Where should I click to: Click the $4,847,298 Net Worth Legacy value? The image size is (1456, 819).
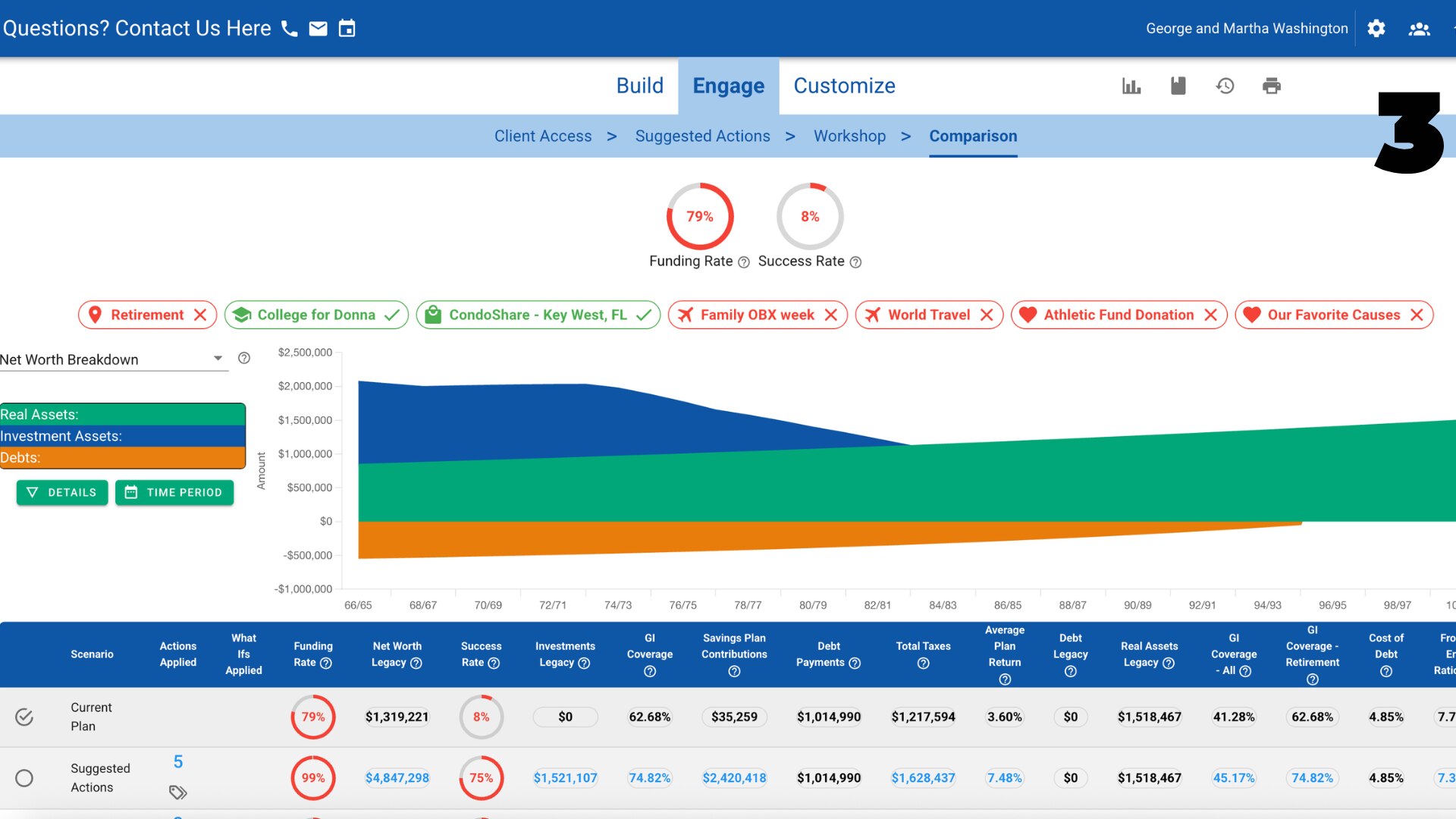pos(397,778)
